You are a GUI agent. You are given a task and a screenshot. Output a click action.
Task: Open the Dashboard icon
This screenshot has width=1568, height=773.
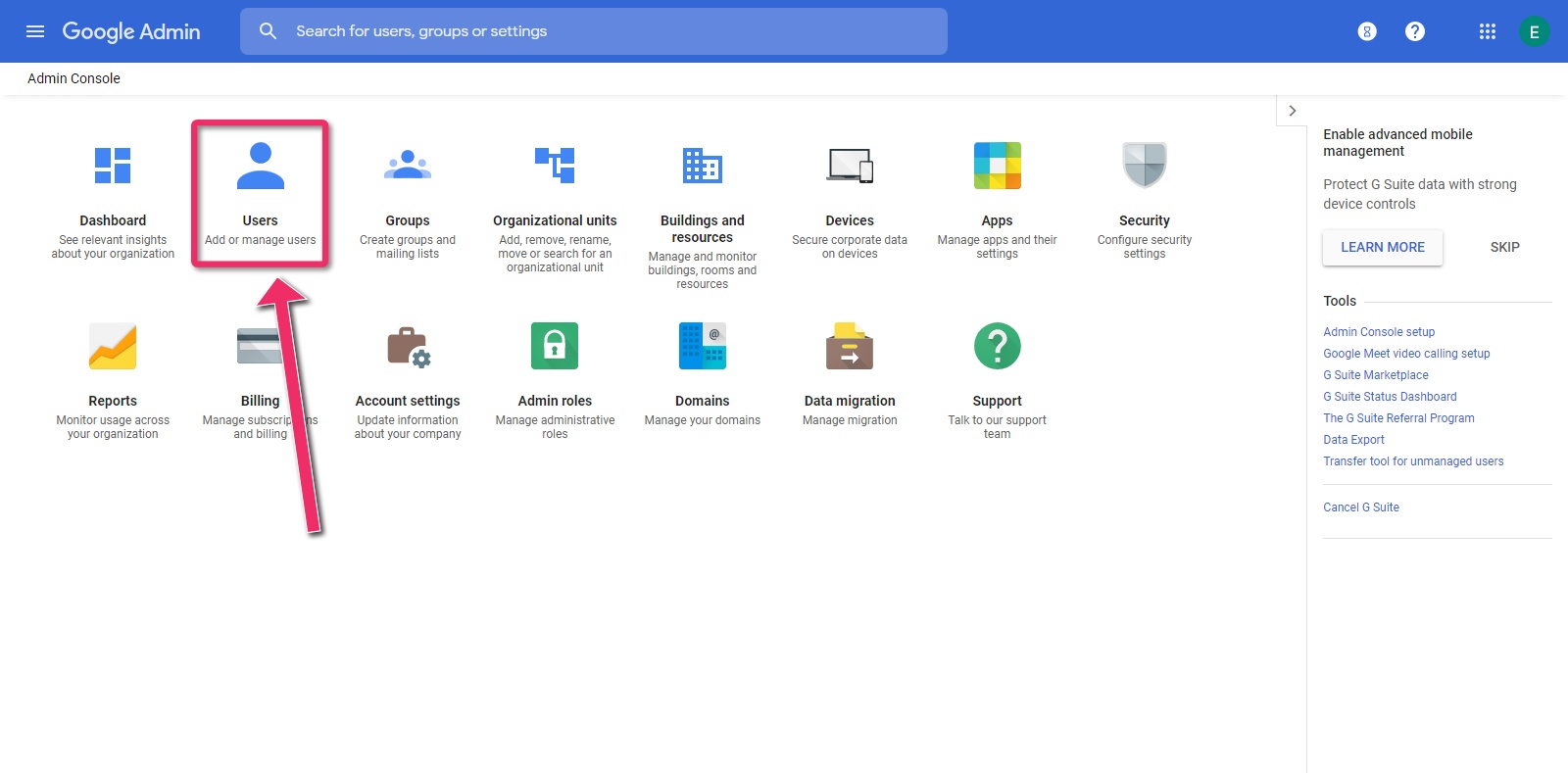point(113,166)
